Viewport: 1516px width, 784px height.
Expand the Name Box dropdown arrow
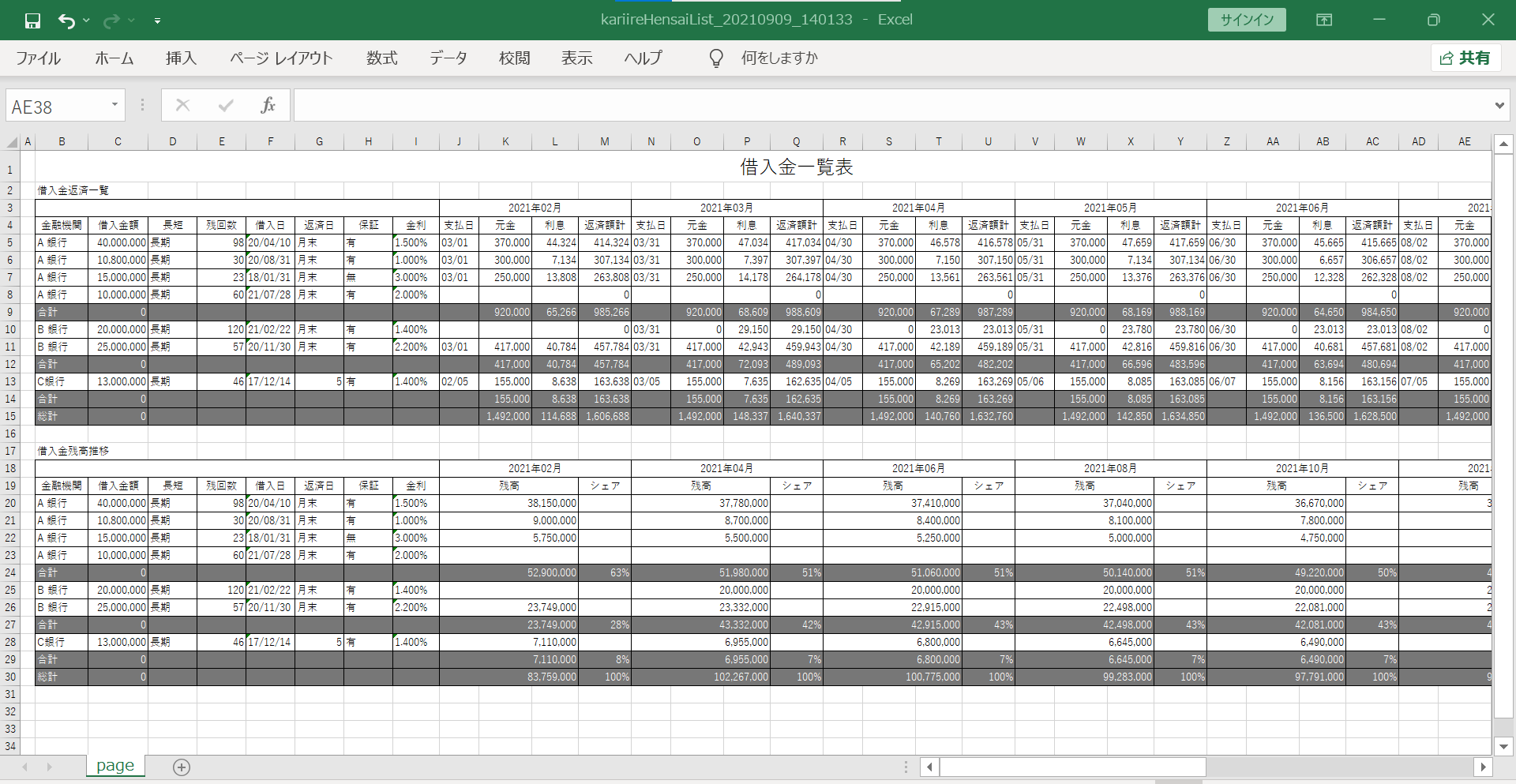point(114,105)
